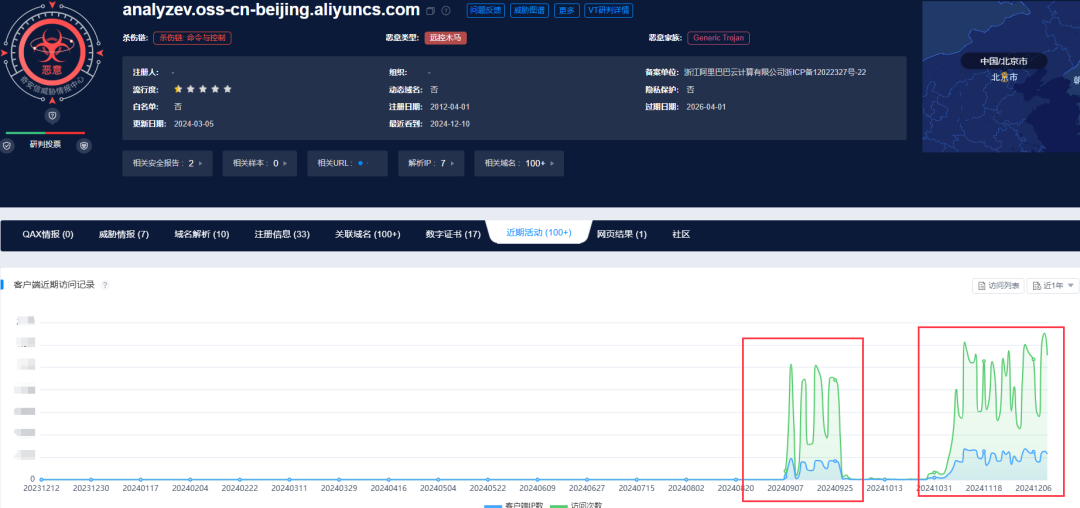
Task: Copy the domain name using the copy icon
Action: pyautogui.click(x=430, y=11)
